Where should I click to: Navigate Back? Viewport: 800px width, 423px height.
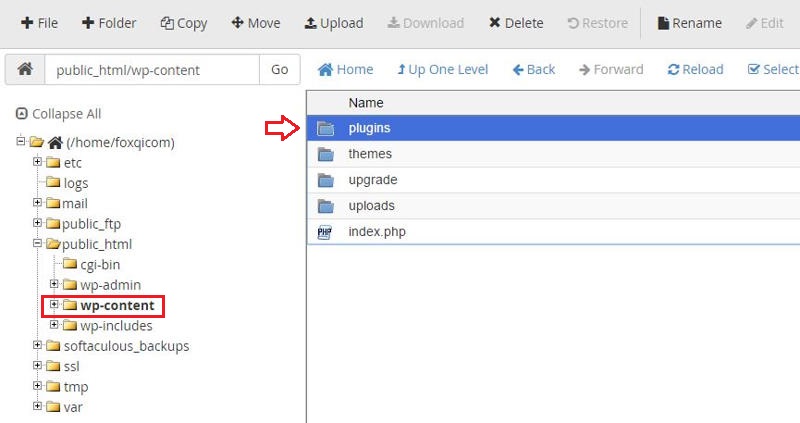534,69
